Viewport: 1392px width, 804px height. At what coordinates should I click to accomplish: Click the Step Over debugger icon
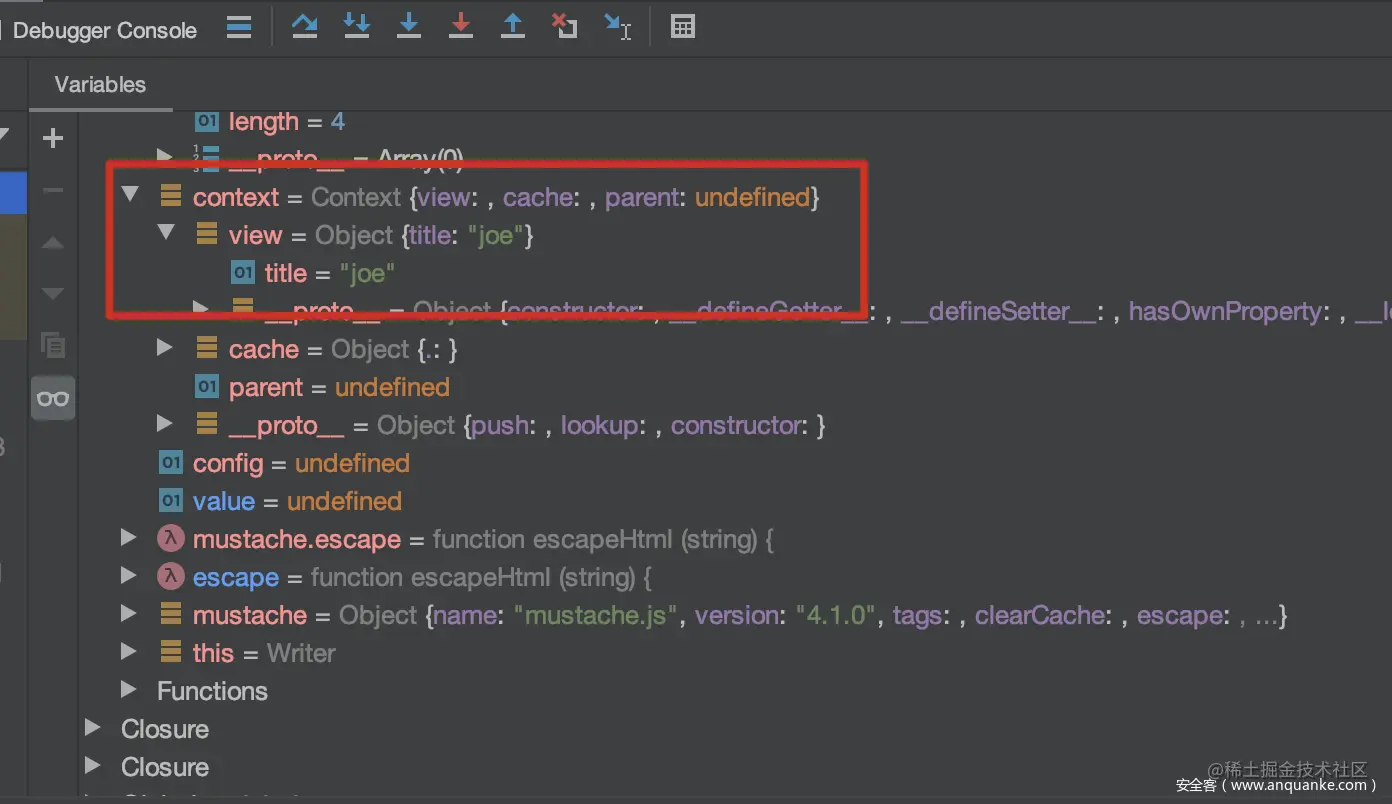304,26
